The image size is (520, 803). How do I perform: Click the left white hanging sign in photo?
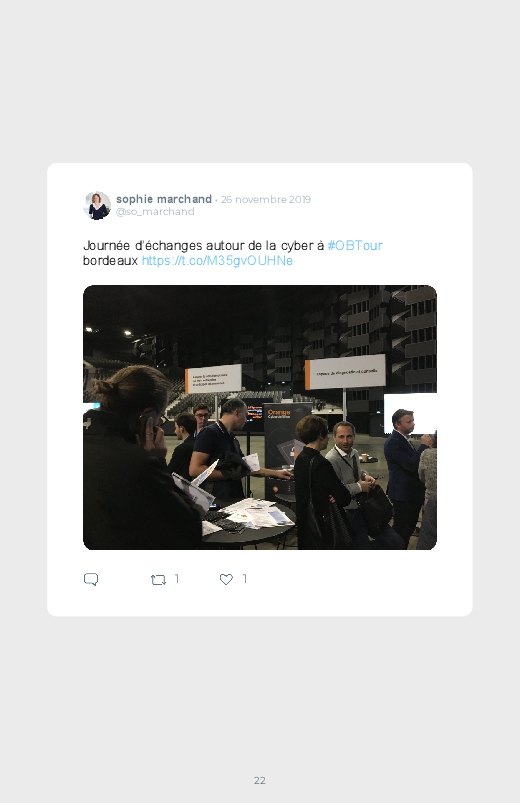(213, 379)
